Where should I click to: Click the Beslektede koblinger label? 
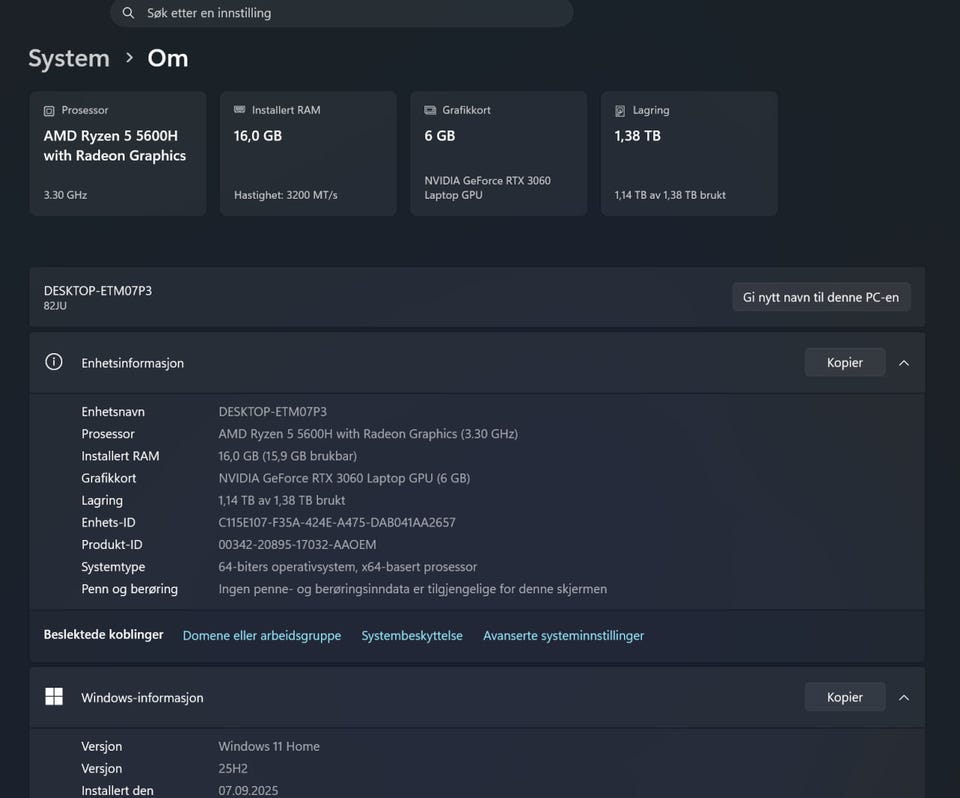coord(103,634)
